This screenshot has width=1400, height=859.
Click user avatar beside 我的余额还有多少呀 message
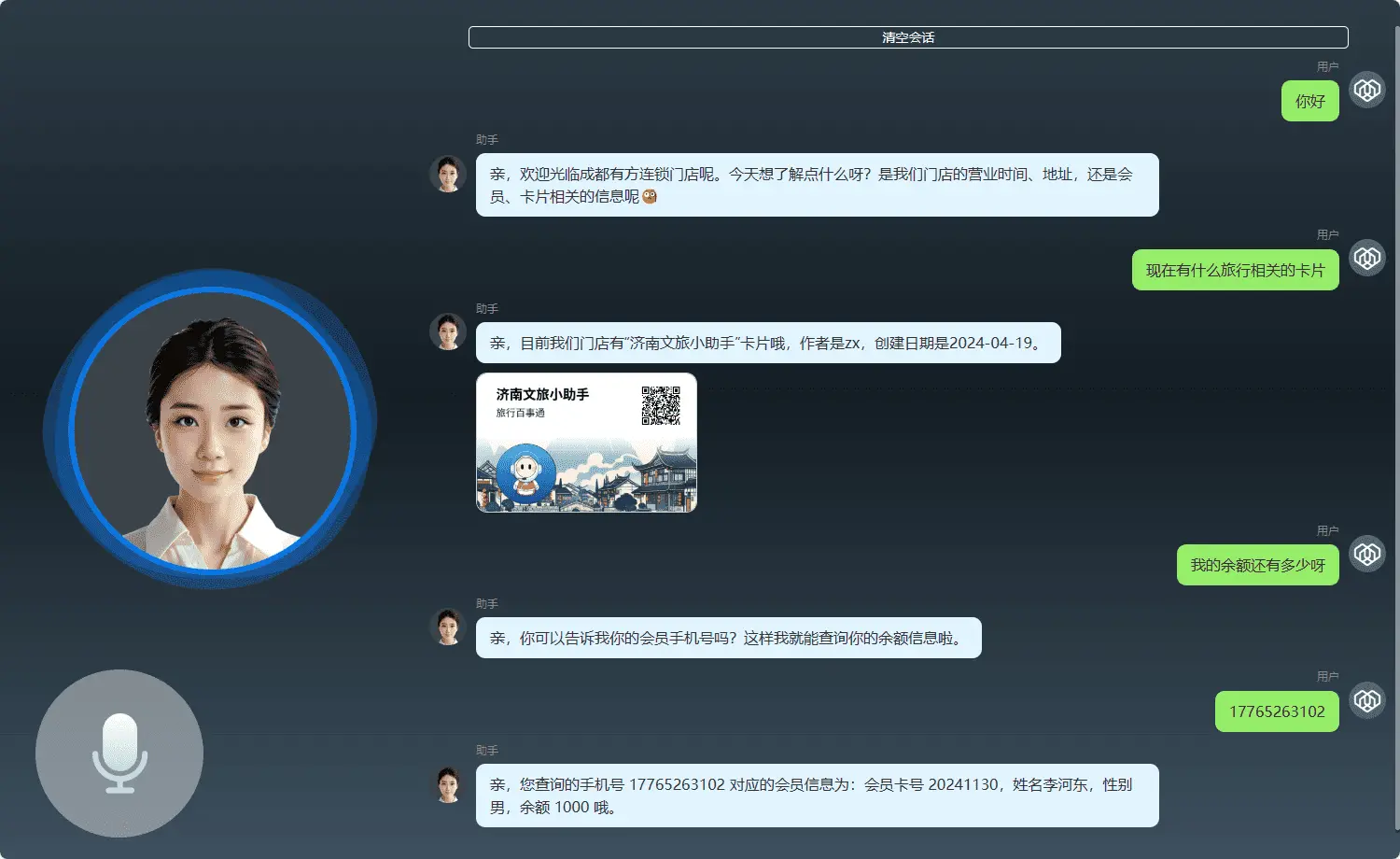(1367, 554)
